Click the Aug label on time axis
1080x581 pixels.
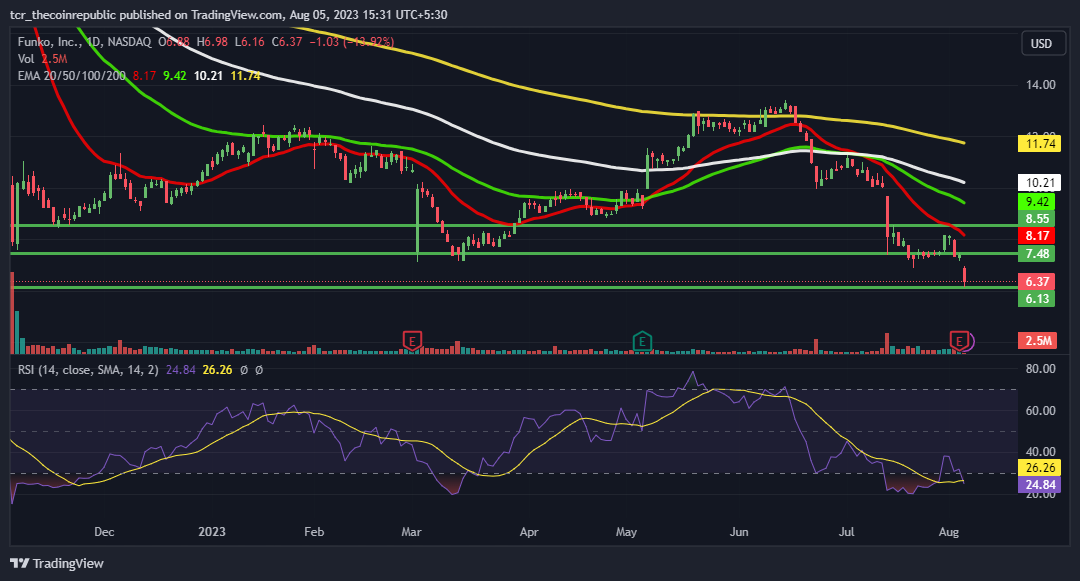tap(948, 532)
